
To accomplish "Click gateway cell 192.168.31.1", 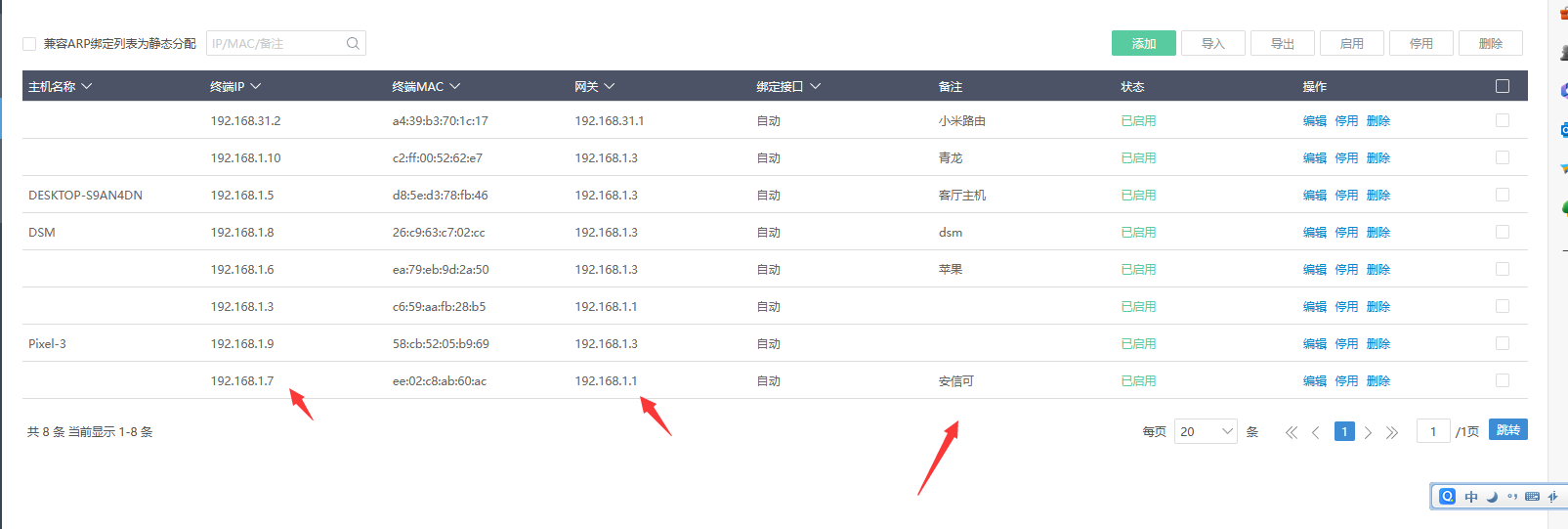I will point(610,121).
